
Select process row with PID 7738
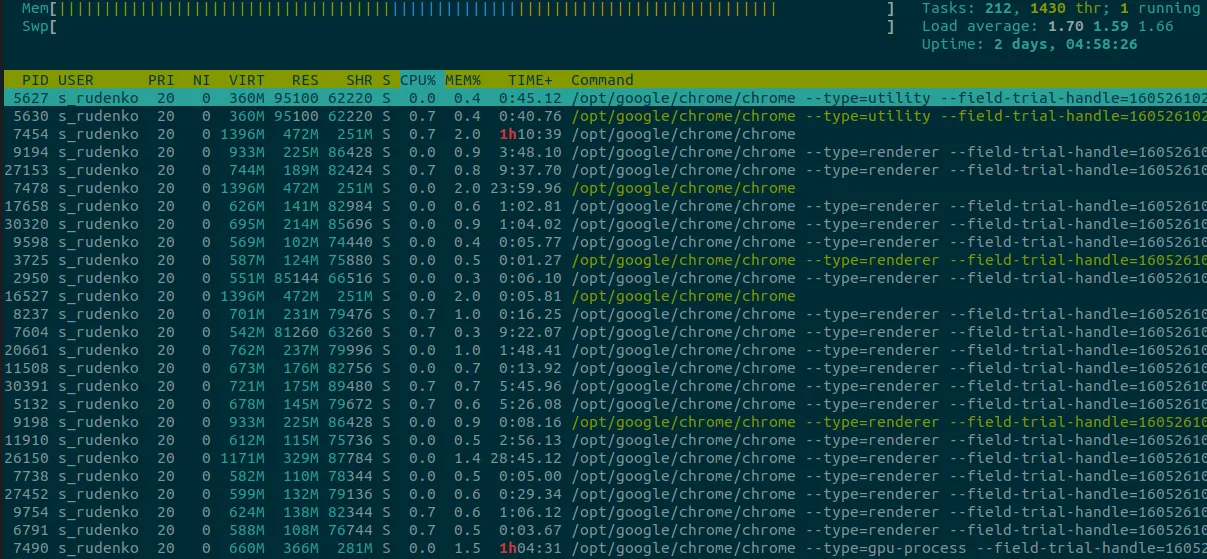(x=603, y=476)
